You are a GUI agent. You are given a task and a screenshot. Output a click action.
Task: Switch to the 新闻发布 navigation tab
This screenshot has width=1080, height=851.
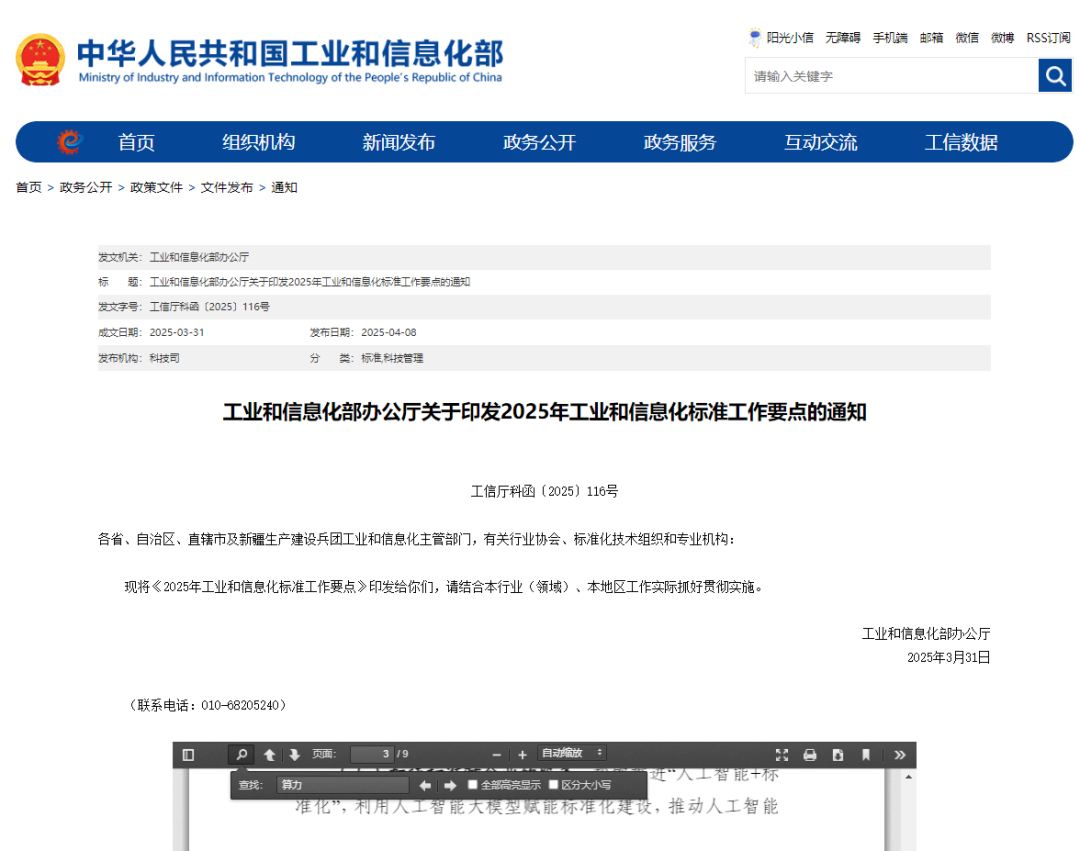point(399,142)
